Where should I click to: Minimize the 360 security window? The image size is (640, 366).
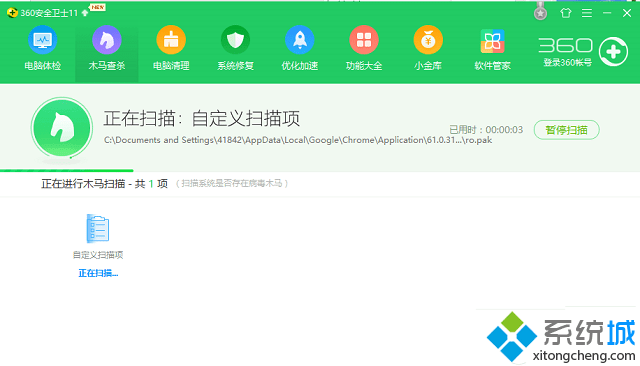tap(607, 13)
